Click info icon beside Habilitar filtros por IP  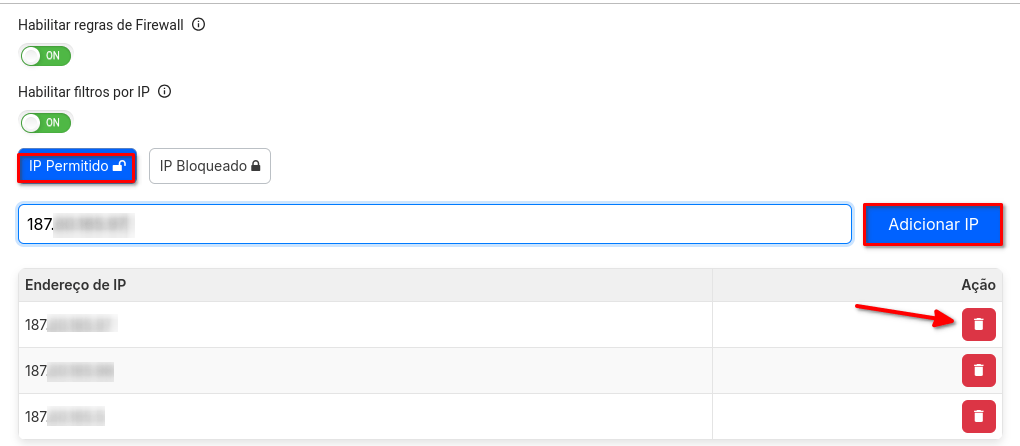point(165,91)
